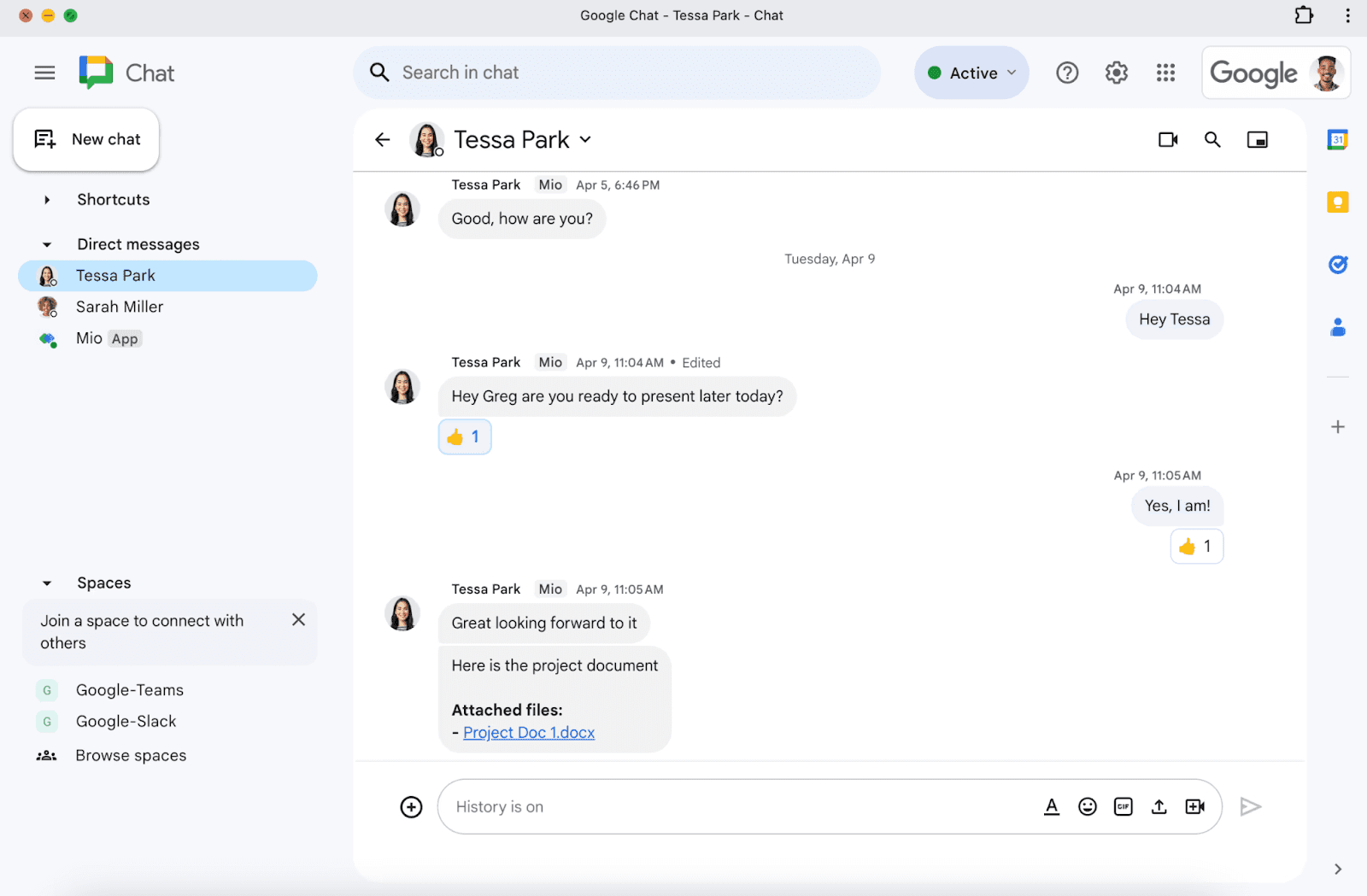This screenshot has height=896, width=1367.
Task: Select the Sarah Miller conversation
Action: point(120,307)
